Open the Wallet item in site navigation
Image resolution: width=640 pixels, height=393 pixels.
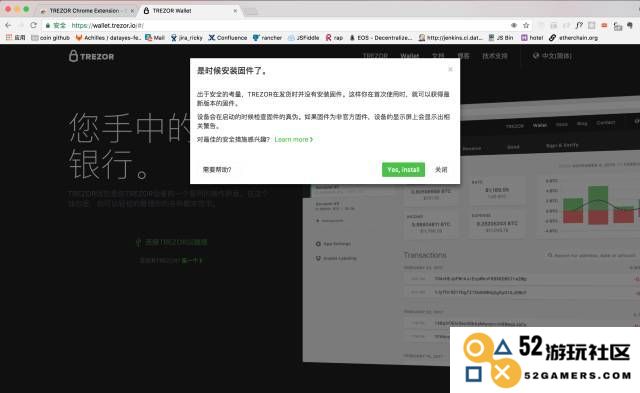click(x=409, y=56)
